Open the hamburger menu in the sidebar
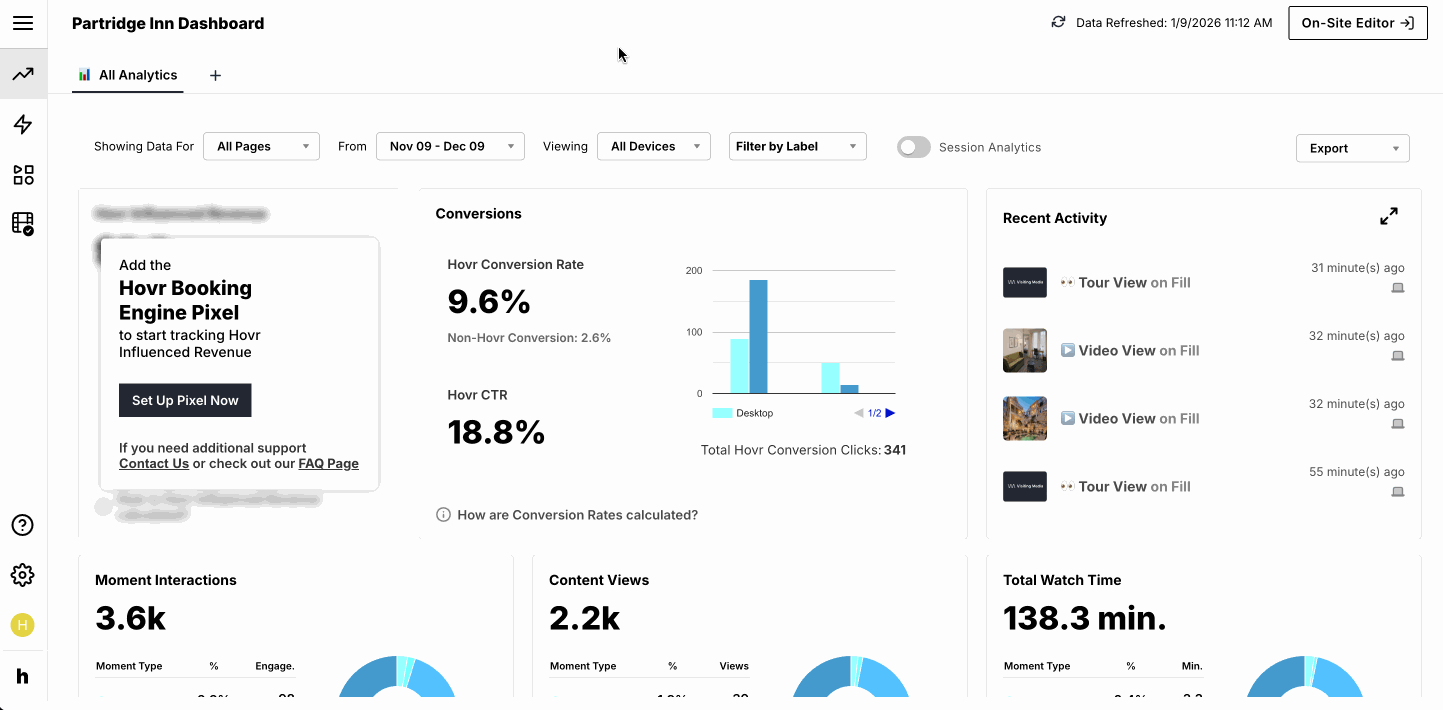The image size is (1443, 710). [x=23, y=23]
